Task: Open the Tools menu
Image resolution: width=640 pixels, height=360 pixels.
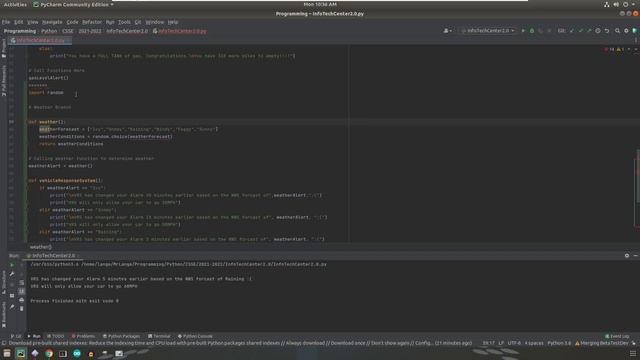Action: coord(124,22)
